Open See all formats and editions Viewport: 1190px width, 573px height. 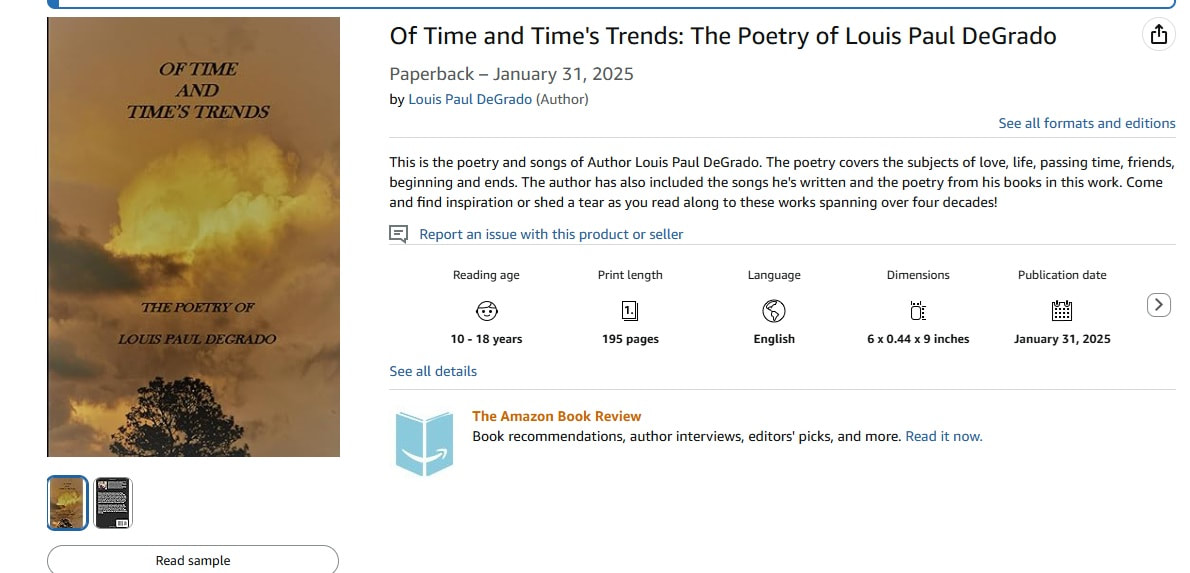point(1087,123)
